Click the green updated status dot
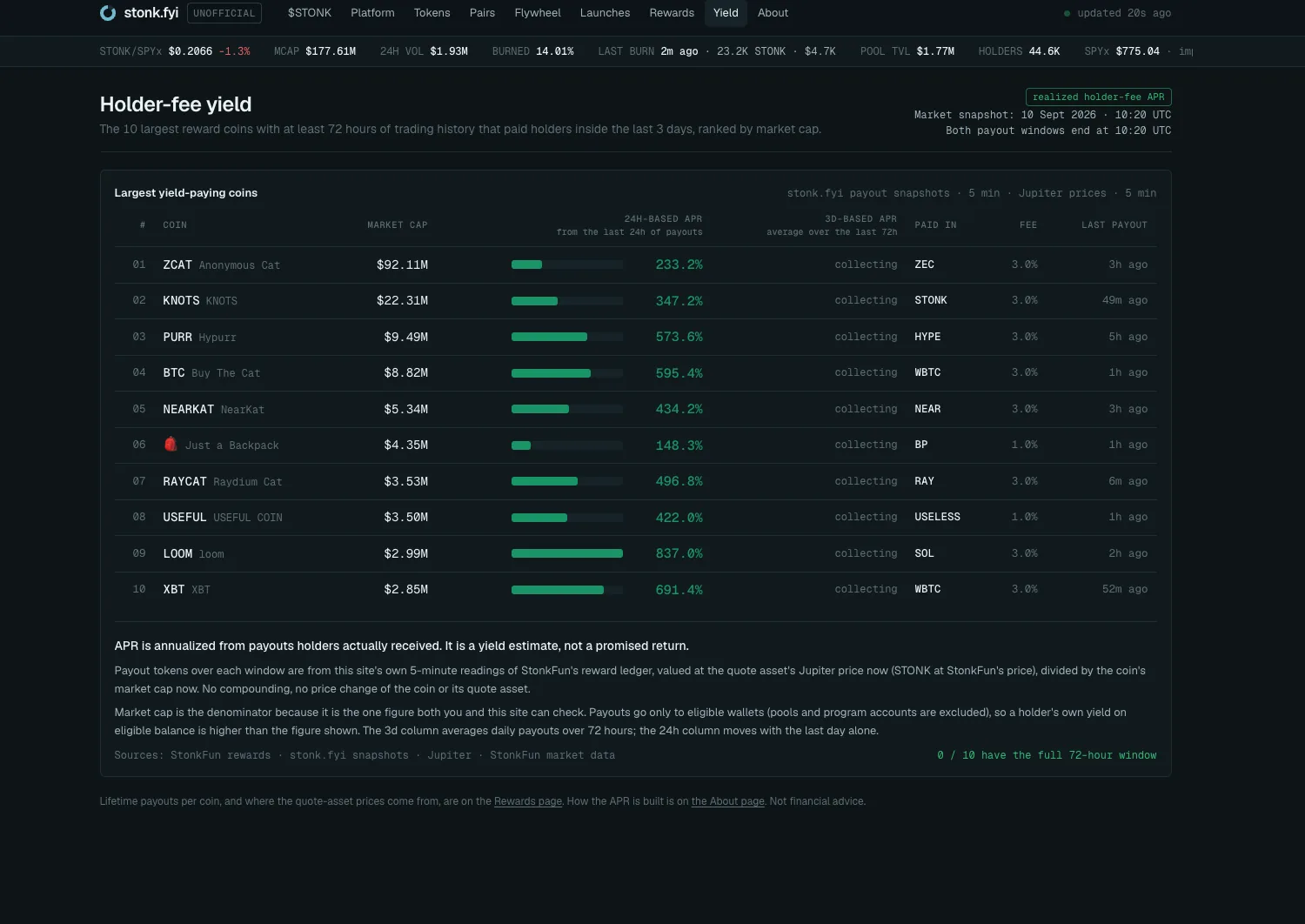Screen dimensions: 1305x924 [1067, 13]
